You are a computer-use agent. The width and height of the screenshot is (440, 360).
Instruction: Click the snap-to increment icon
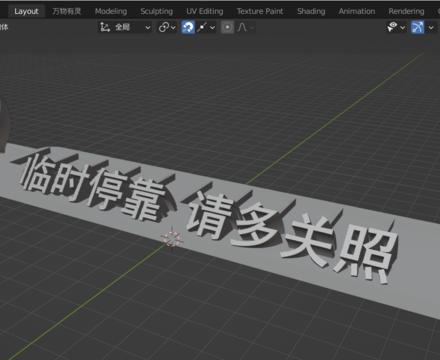coord(202,27)
